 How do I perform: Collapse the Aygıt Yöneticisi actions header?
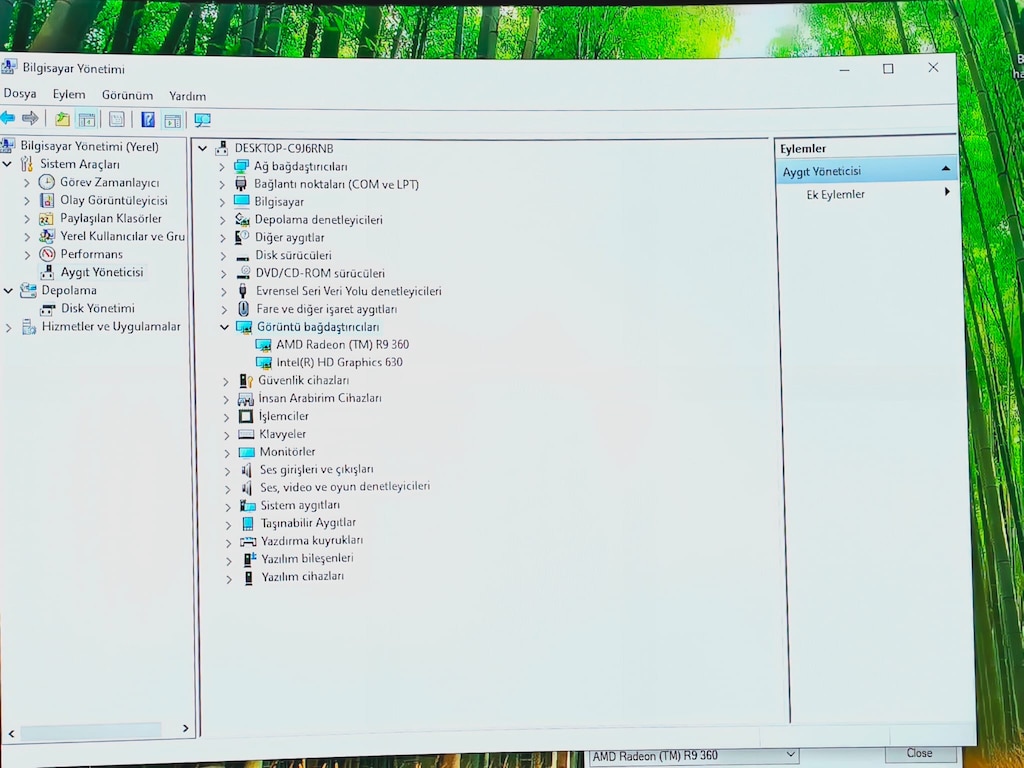tap(946, 169)
